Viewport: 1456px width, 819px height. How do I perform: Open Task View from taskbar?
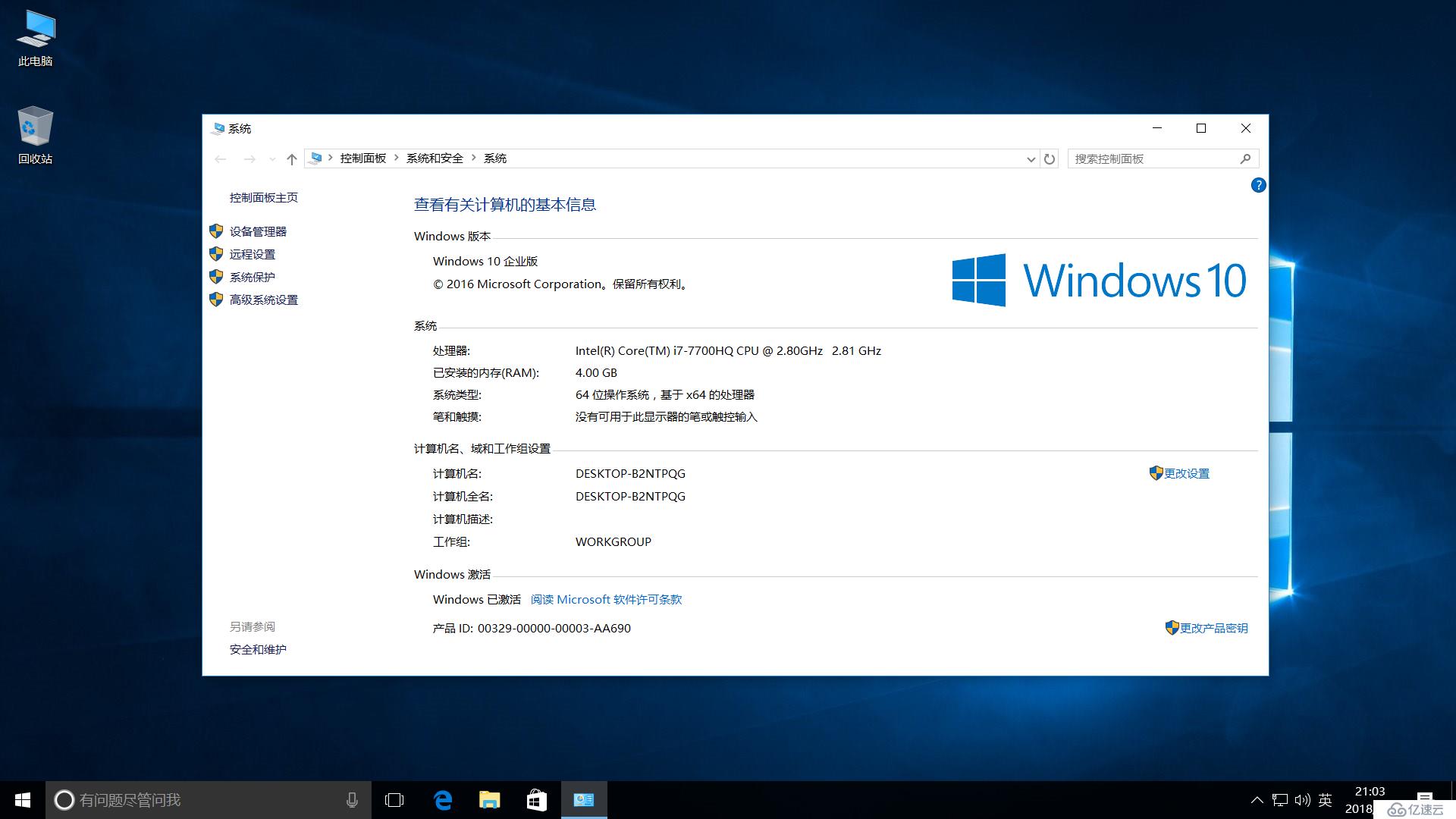point(394,800)
